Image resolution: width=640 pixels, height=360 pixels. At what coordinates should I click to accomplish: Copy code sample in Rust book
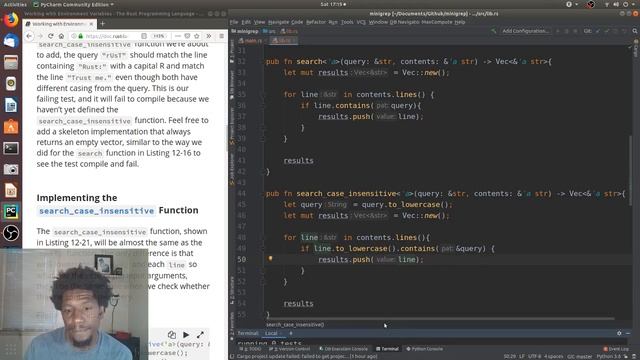(172, 335)
